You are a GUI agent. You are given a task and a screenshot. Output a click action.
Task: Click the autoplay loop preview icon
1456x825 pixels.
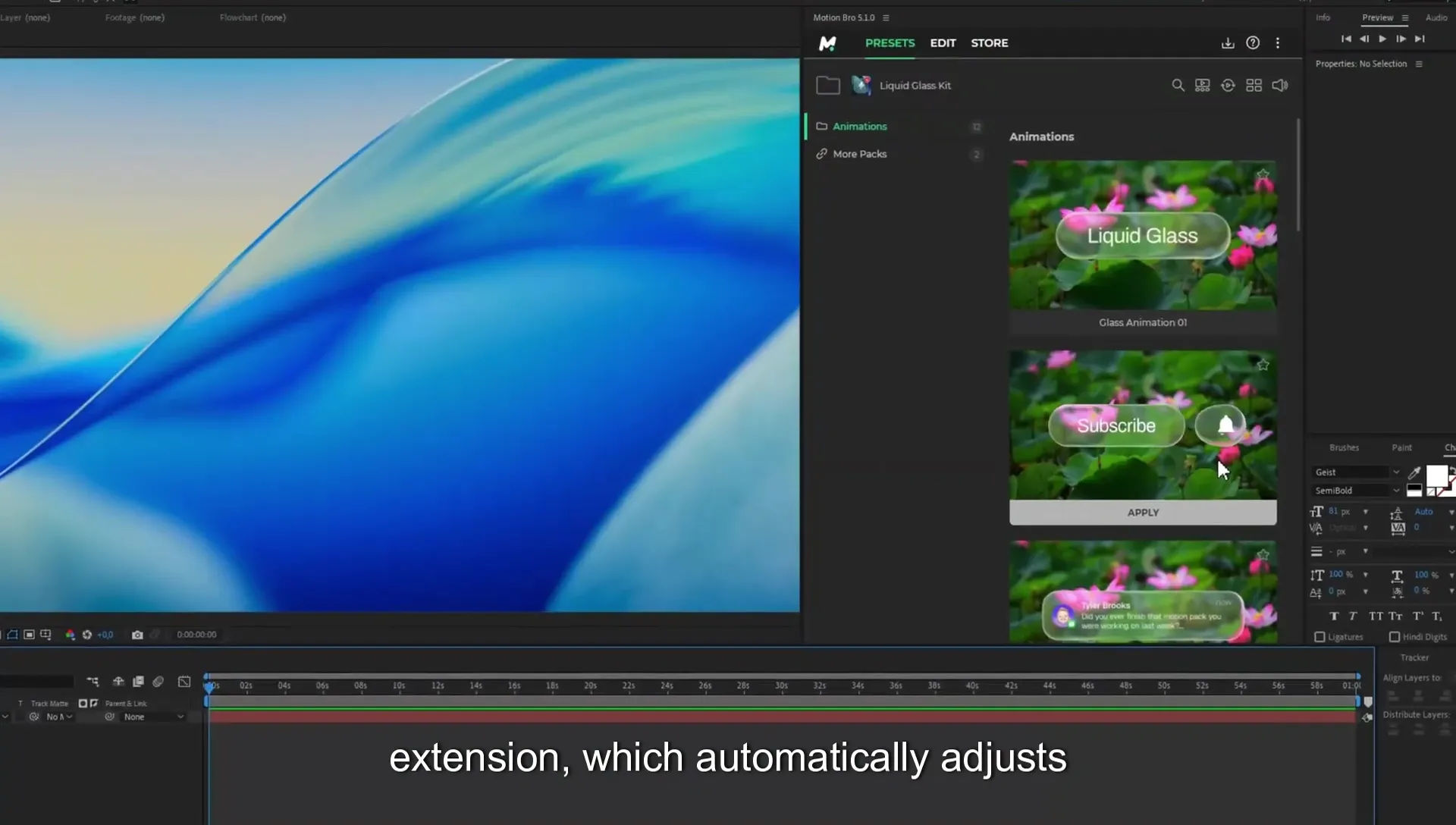coord(1228,85)
